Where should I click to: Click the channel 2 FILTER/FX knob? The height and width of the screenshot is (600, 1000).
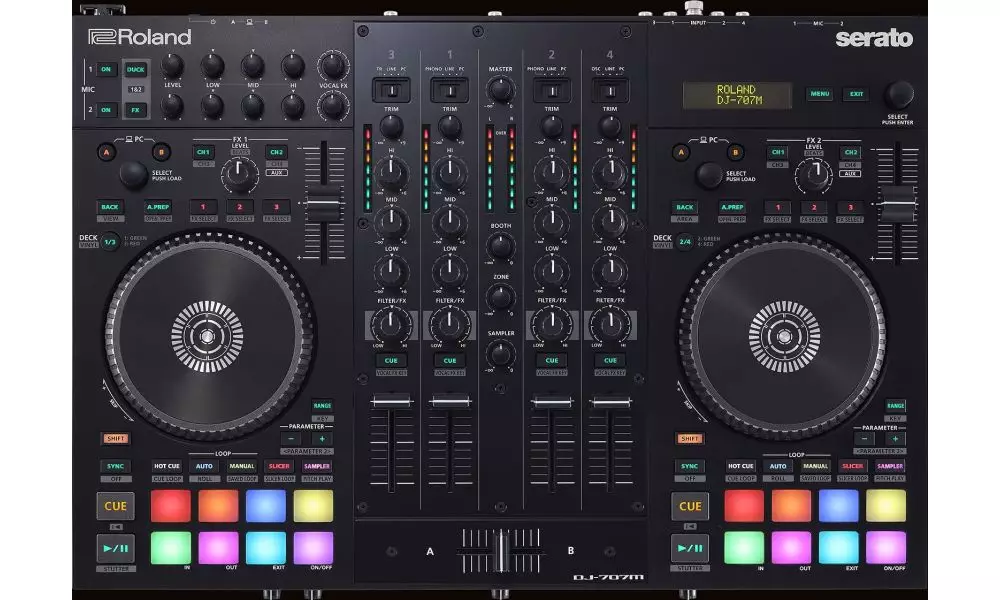(552, 324)
